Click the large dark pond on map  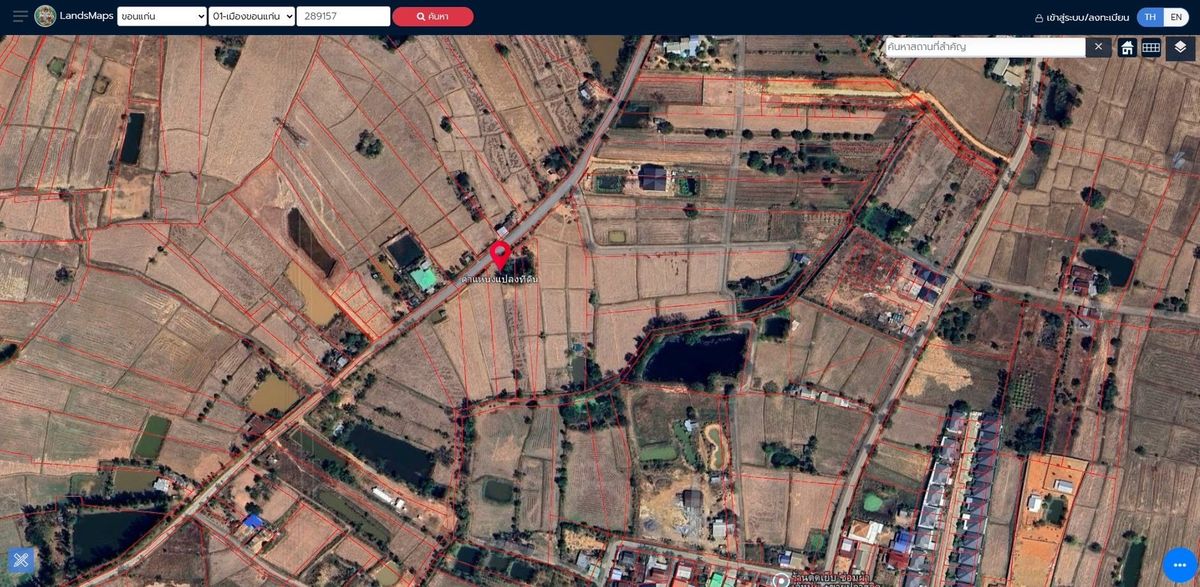click(696, 357)
